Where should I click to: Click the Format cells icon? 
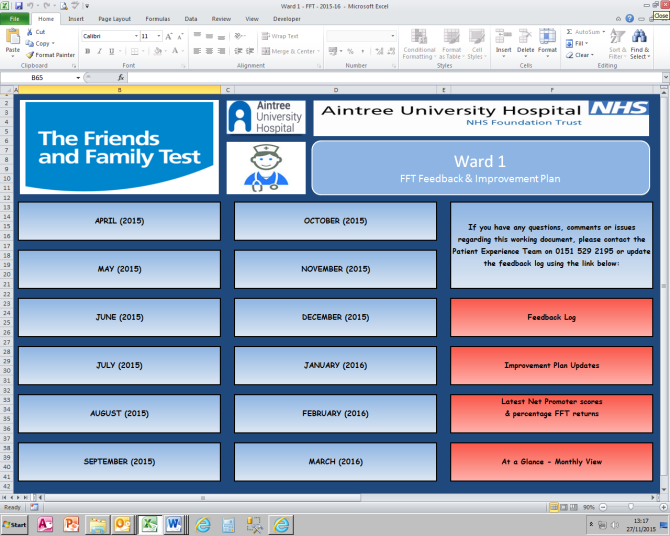[547, 36]
